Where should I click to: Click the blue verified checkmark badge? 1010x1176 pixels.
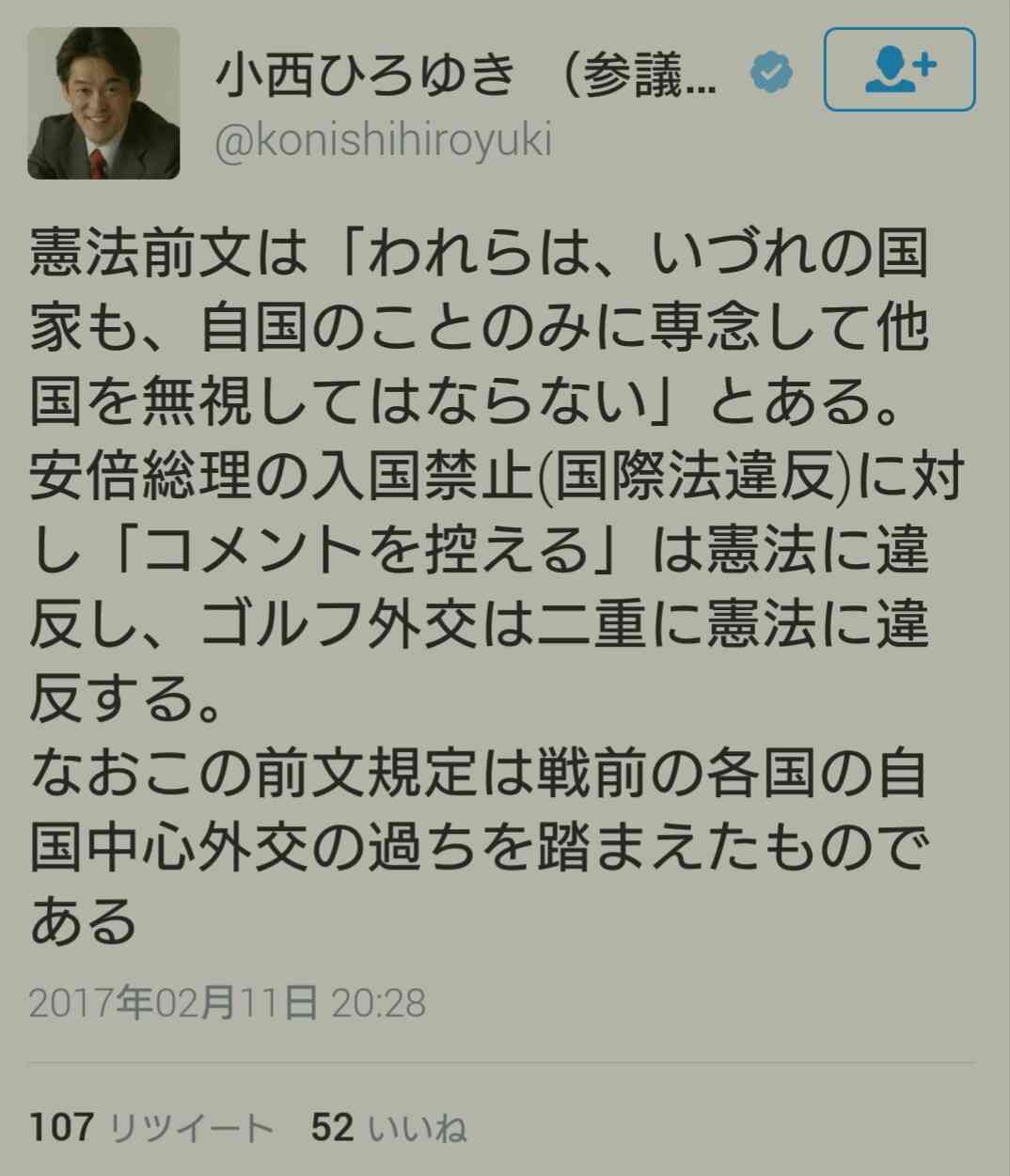(770, 73)
